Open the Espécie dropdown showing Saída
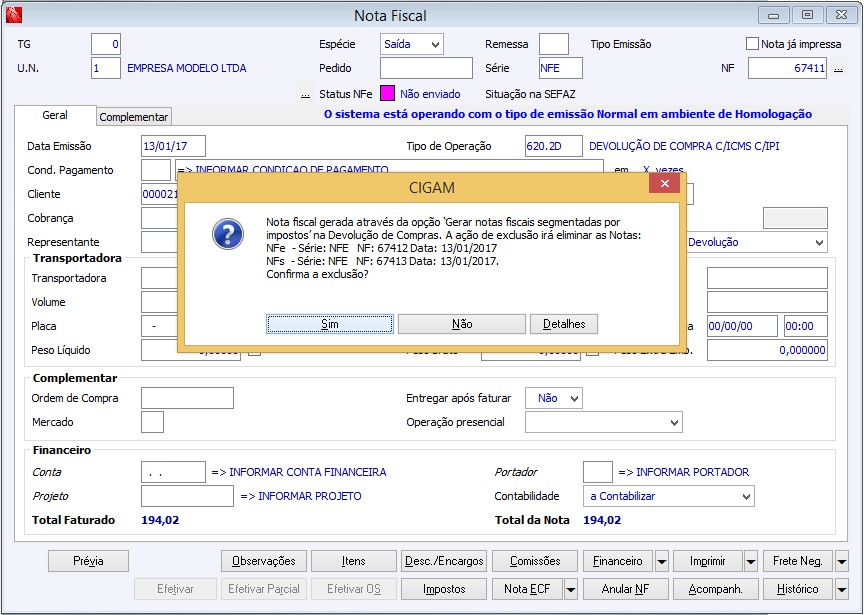Viewport: 864px width, 615px height. pyautogui.click(x=412, y=44)
